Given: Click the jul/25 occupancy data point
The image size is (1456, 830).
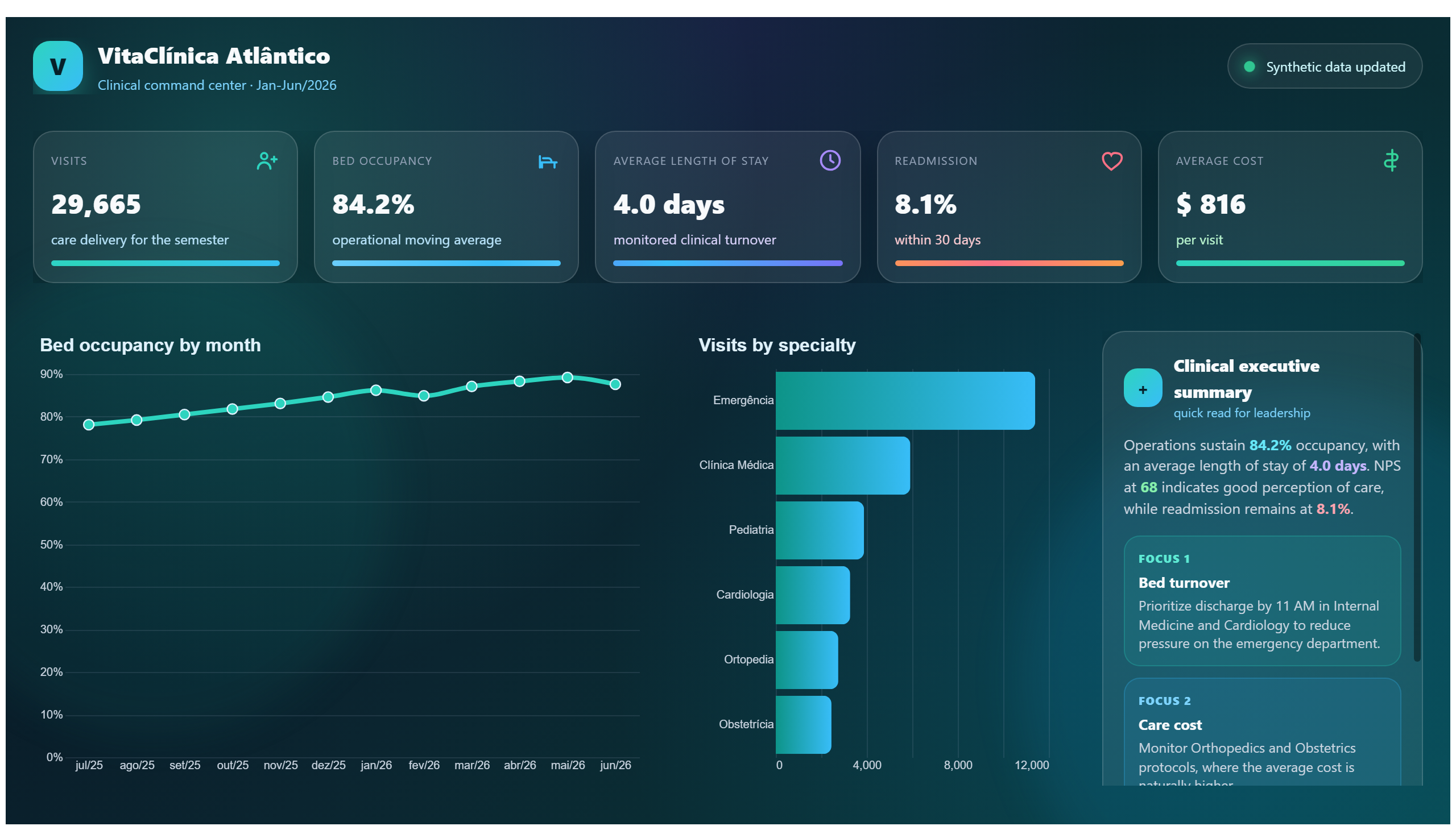Looking at the screenshot, I should [x=88, y=425].
